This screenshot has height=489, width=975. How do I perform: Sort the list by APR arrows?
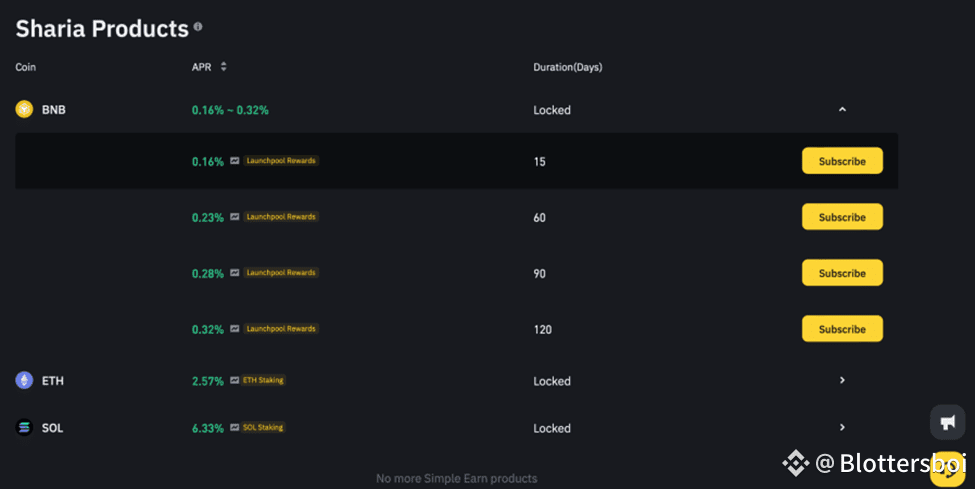point(224,67)
